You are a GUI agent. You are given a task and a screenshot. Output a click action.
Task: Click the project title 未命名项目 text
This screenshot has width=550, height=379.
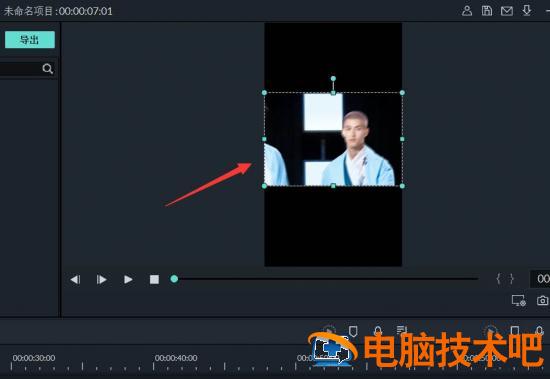pyautogui.click(x=28, y=11)
